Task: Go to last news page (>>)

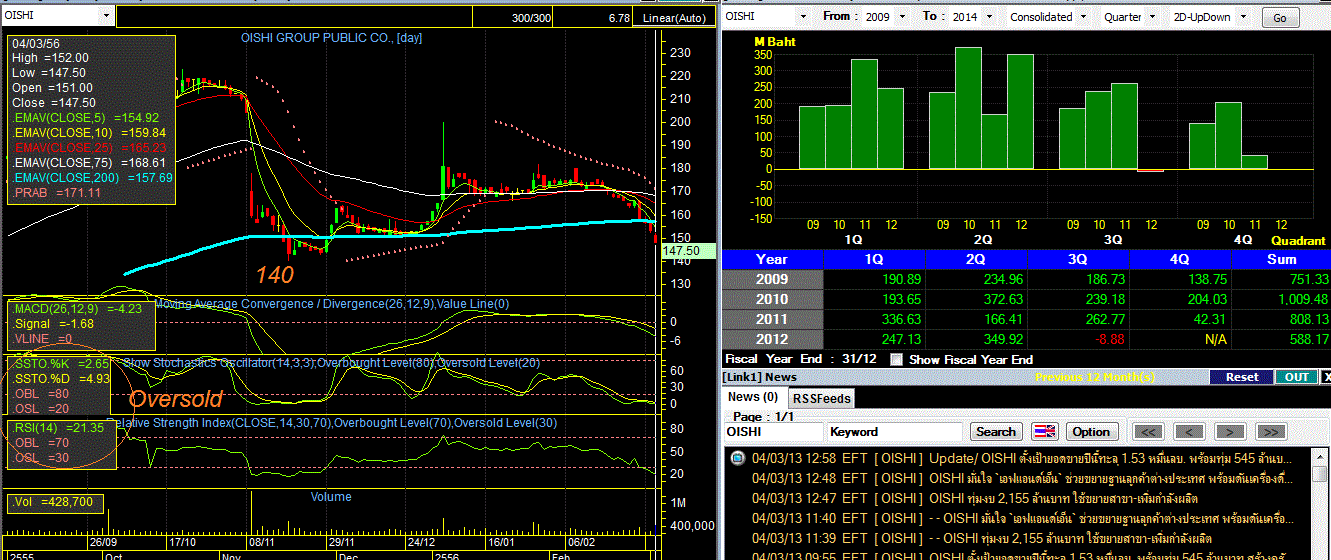Action: pyautogui.click(x=1270, y=431)
